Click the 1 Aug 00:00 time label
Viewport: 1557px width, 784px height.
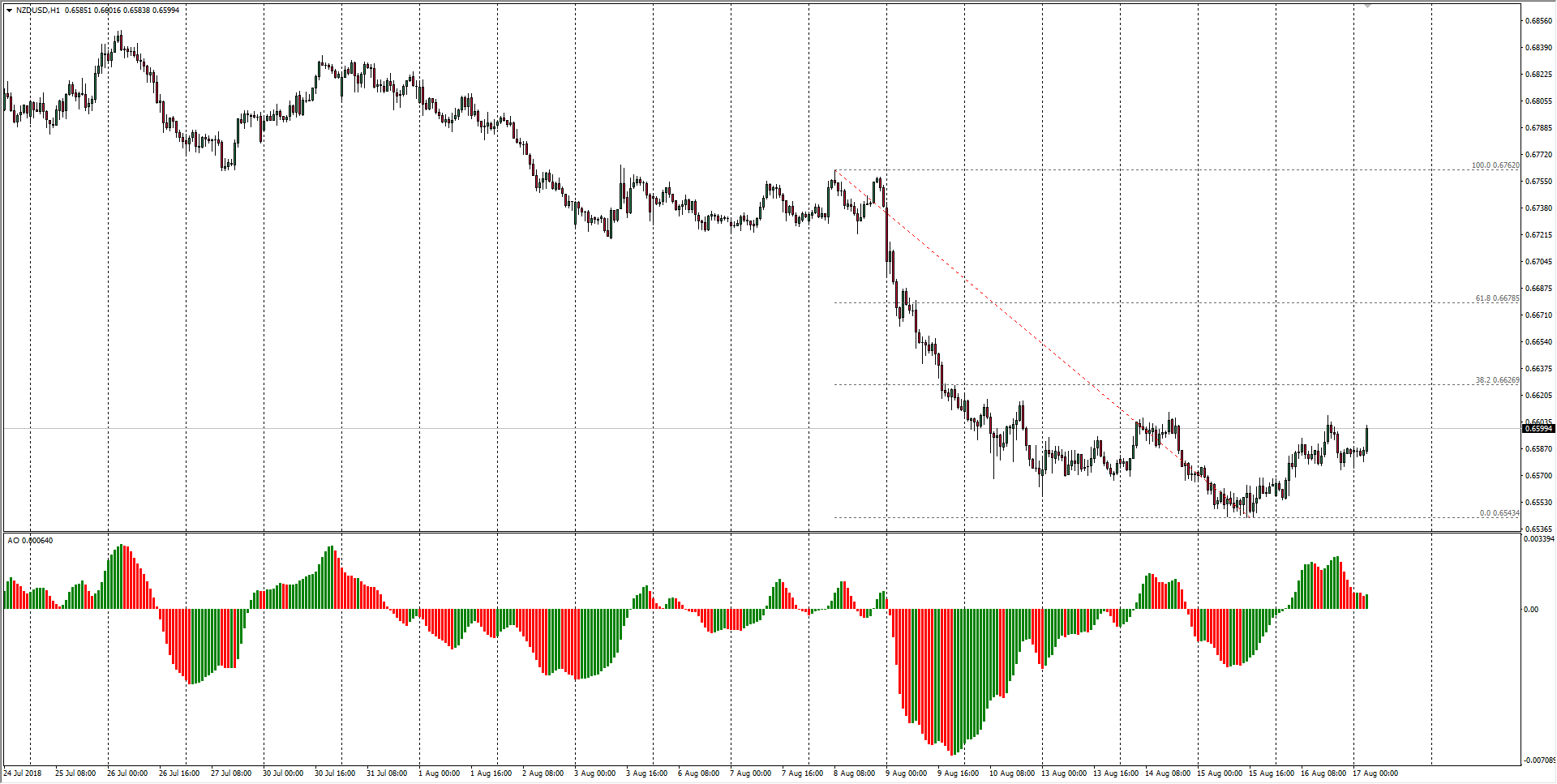click(x=440, y=773)
